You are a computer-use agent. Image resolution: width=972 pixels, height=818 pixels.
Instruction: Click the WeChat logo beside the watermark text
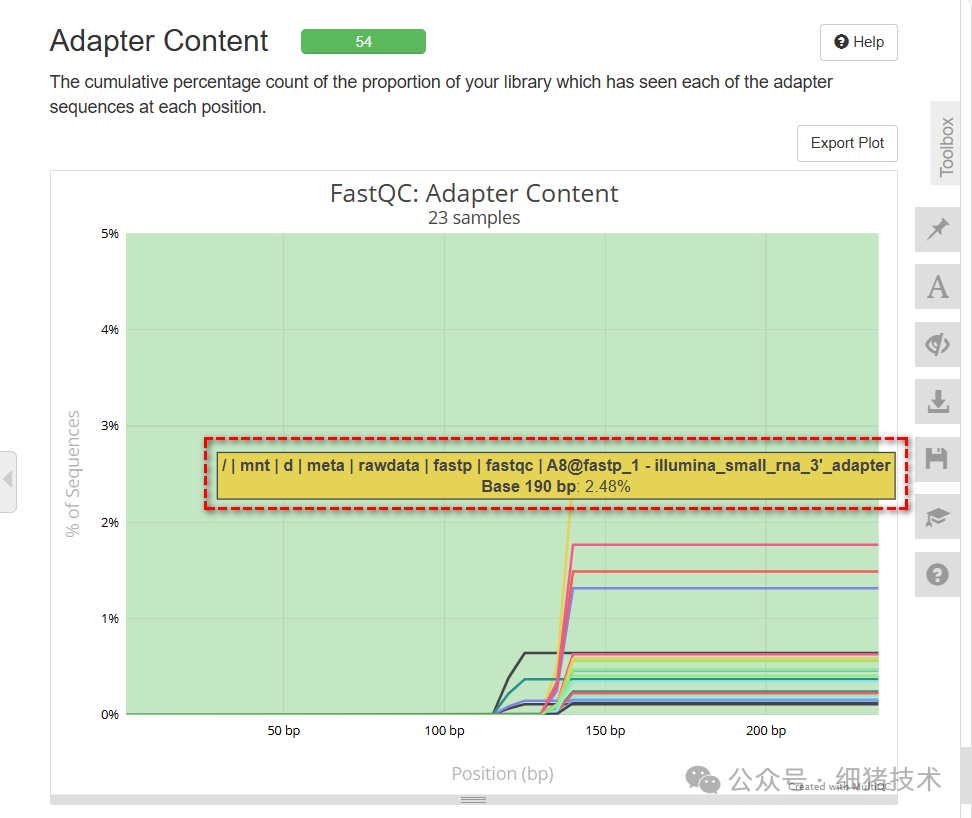click(x=703, y=781)
